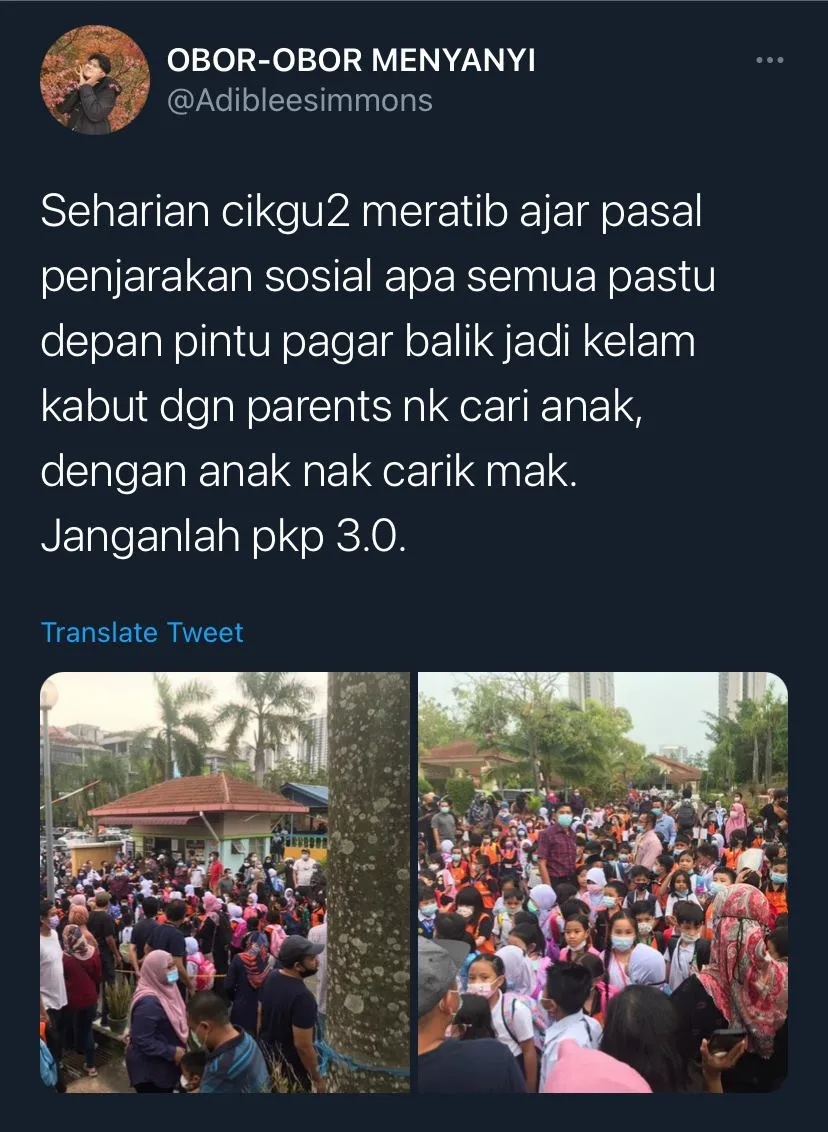Screen dimensions: 828x1132
Task: Click the palm tree trunk in the left photo
Action: (x=368, y=881)
